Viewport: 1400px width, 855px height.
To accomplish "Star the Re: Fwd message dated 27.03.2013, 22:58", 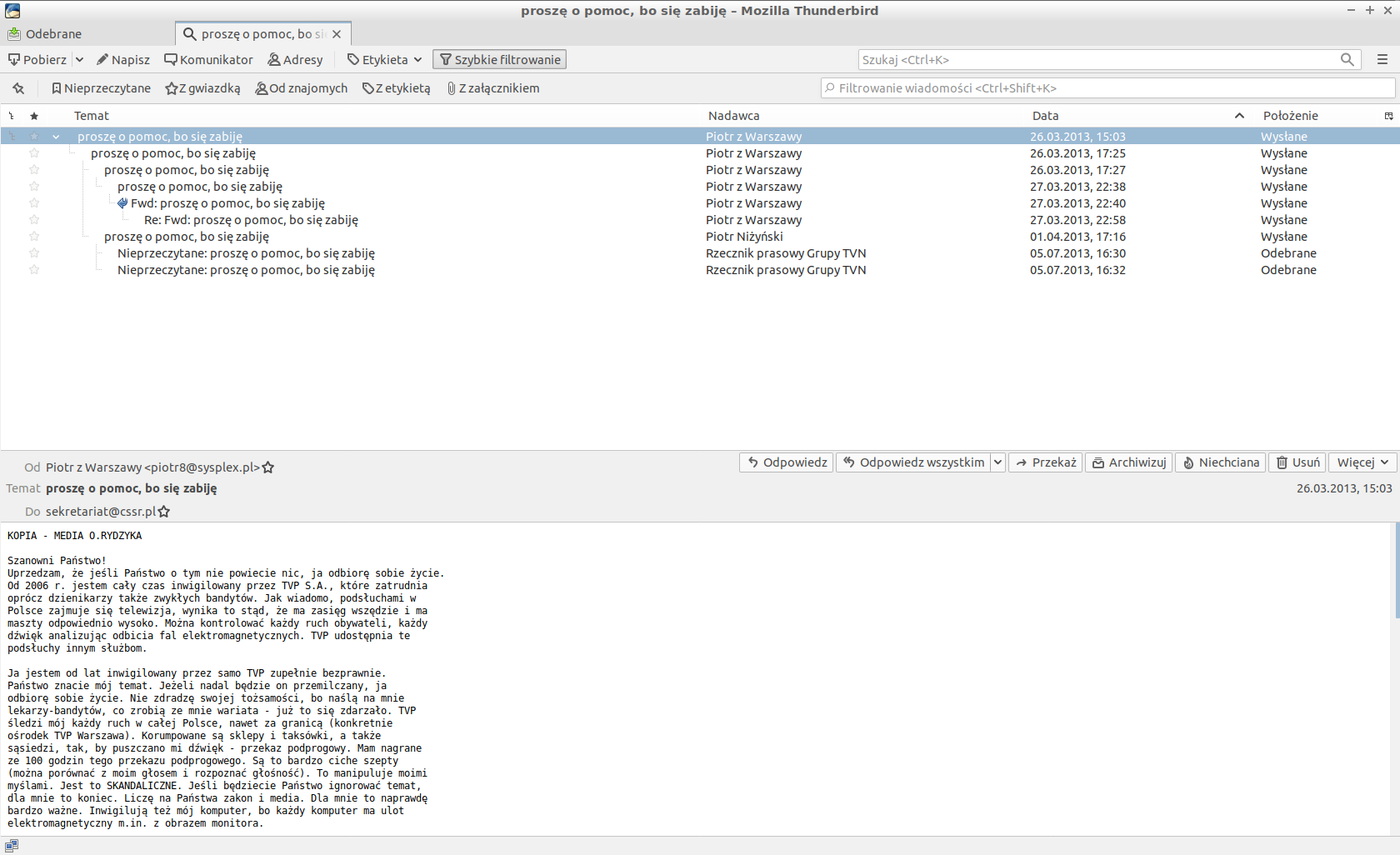I will pyautogui.click(x=34, y=220).
